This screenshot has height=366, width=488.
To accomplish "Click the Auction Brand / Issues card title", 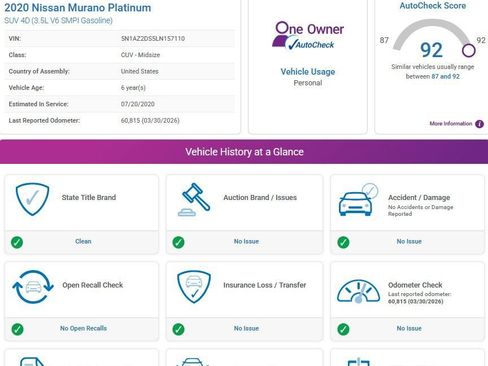I will [260, 198].
